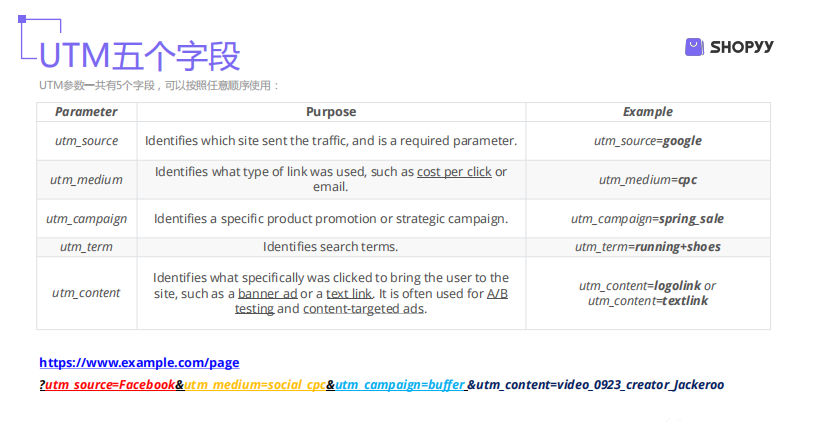This screenshot has width=814, height=422.
Task: Follow the "text link" hyperlink
Action: tap(349, 293)
